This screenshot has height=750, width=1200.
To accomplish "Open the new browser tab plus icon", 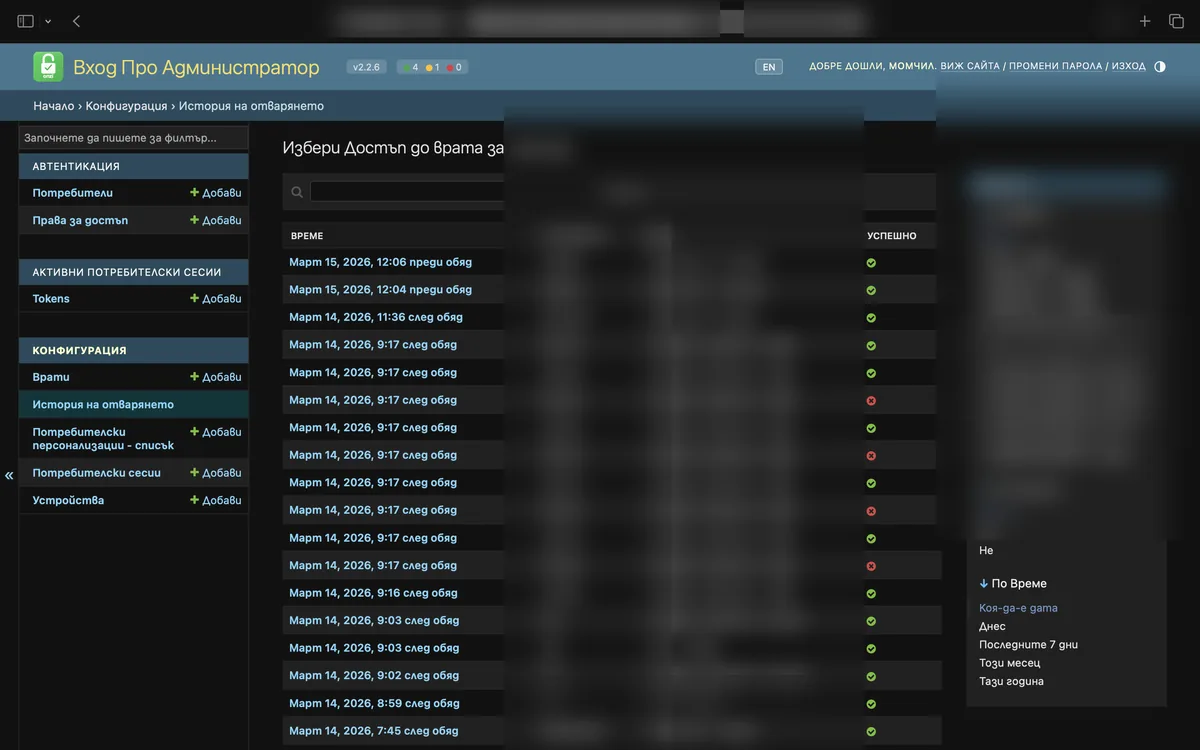I will point(1145,21).
